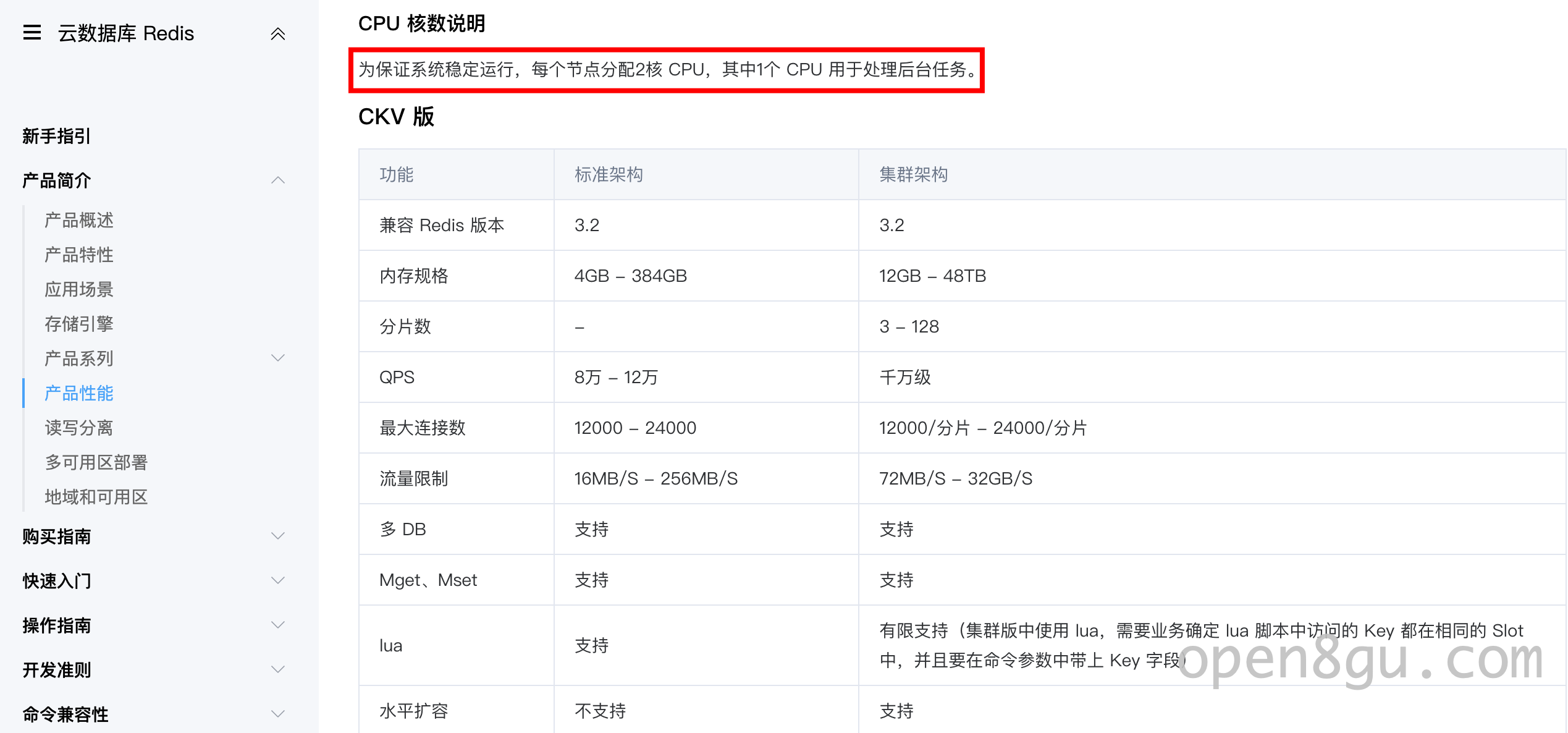The image size is (1568, 733).
Task: Open the hamburger menu beside 云数据库 Redis
Action: (32, 33)
